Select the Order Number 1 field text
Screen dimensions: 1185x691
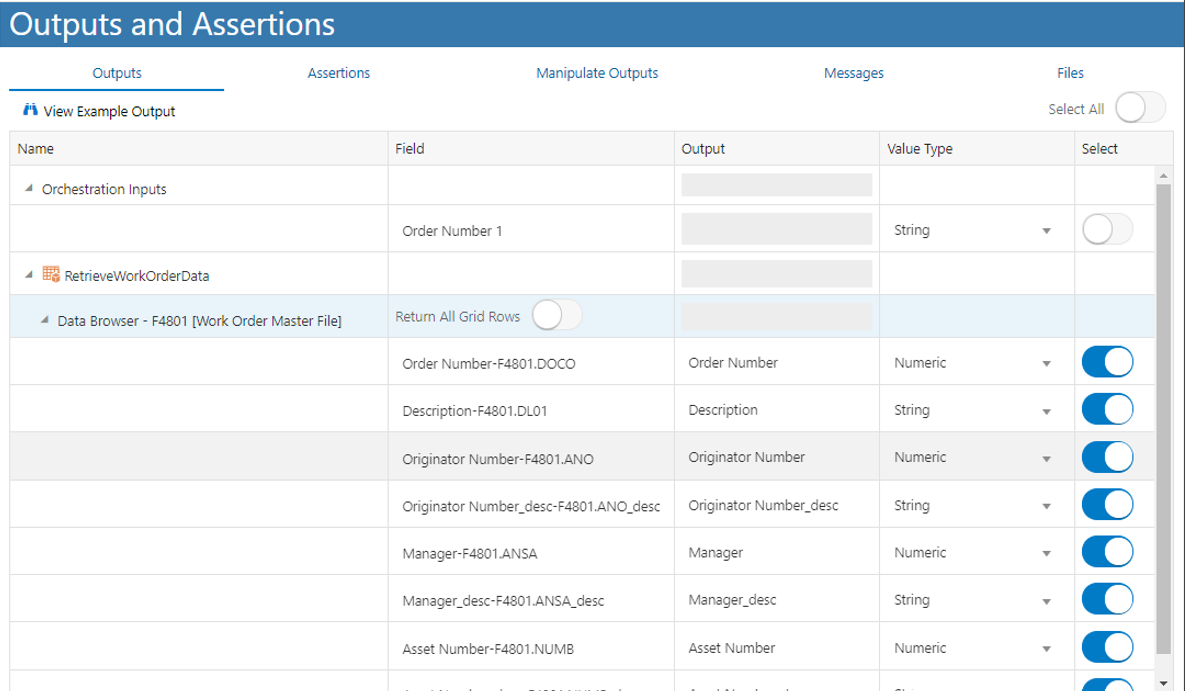[452, 231]
